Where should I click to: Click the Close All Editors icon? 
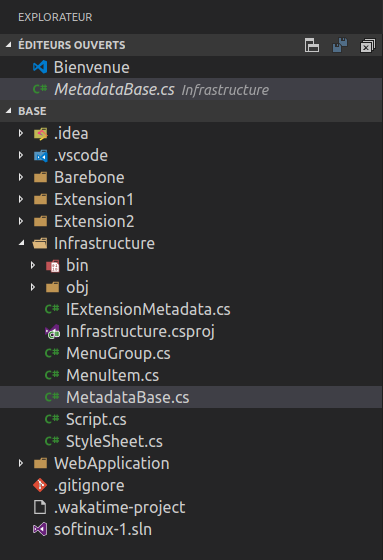pyautogui.click(x=368, y=46)
